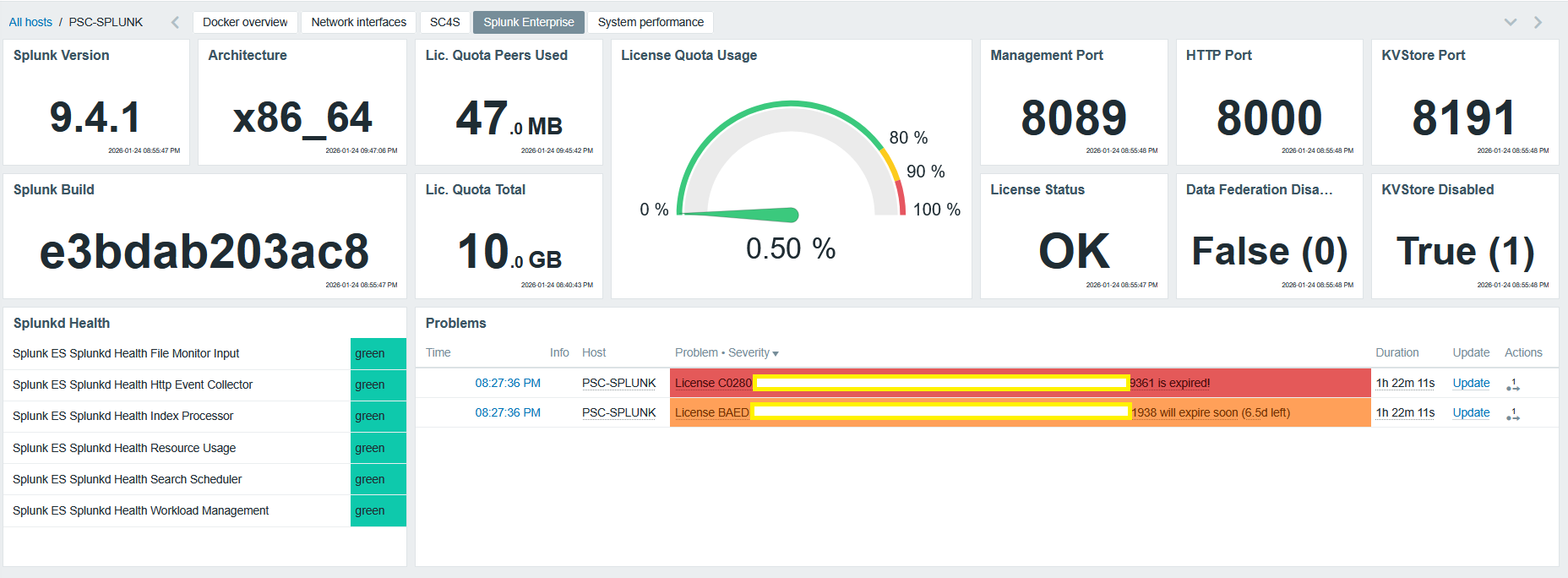Open actions icon for expiring license problem
The width and height of the screenshot is (1568, 578).
click(1512, 413)
